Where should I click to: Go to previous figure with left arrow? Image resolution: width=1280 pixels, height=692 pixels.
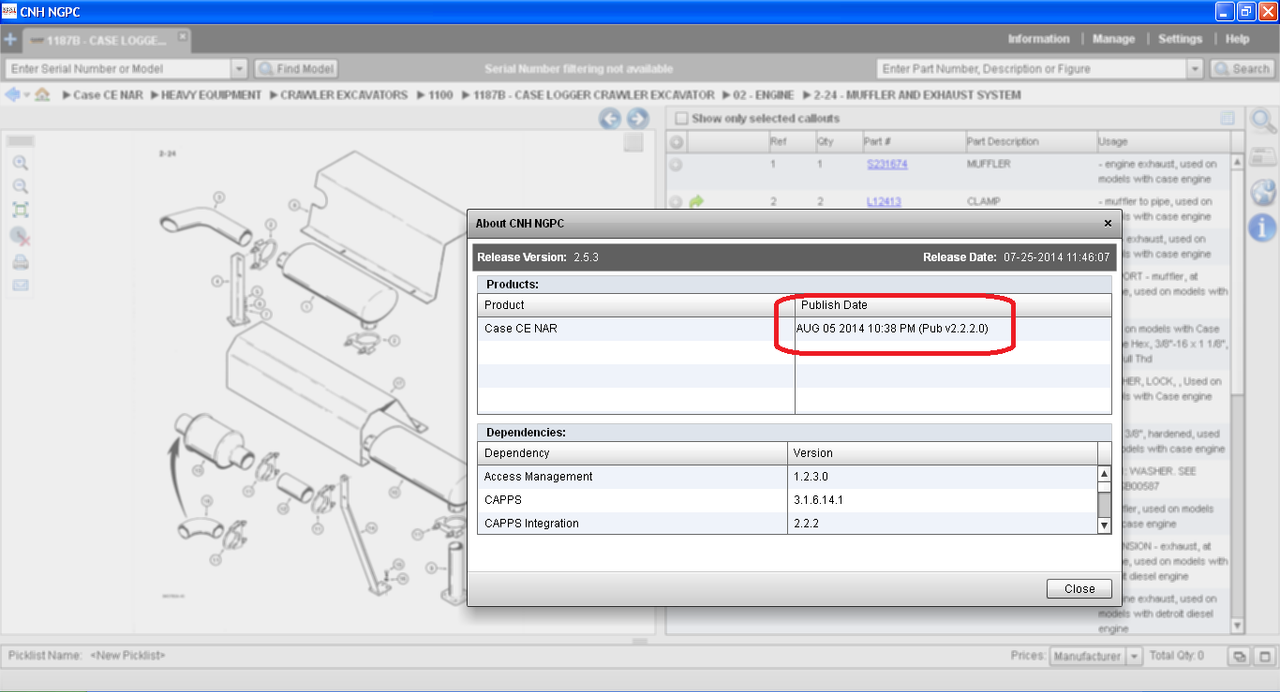pyautogui.click(x=610, y=119)
